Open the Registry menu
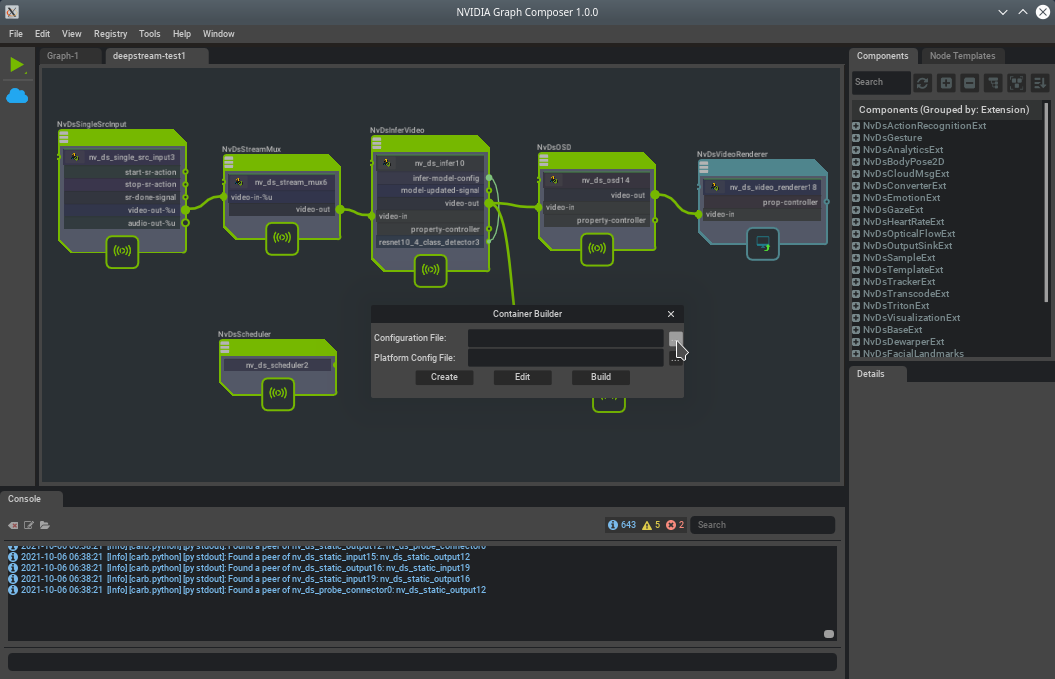 [110, 34]
